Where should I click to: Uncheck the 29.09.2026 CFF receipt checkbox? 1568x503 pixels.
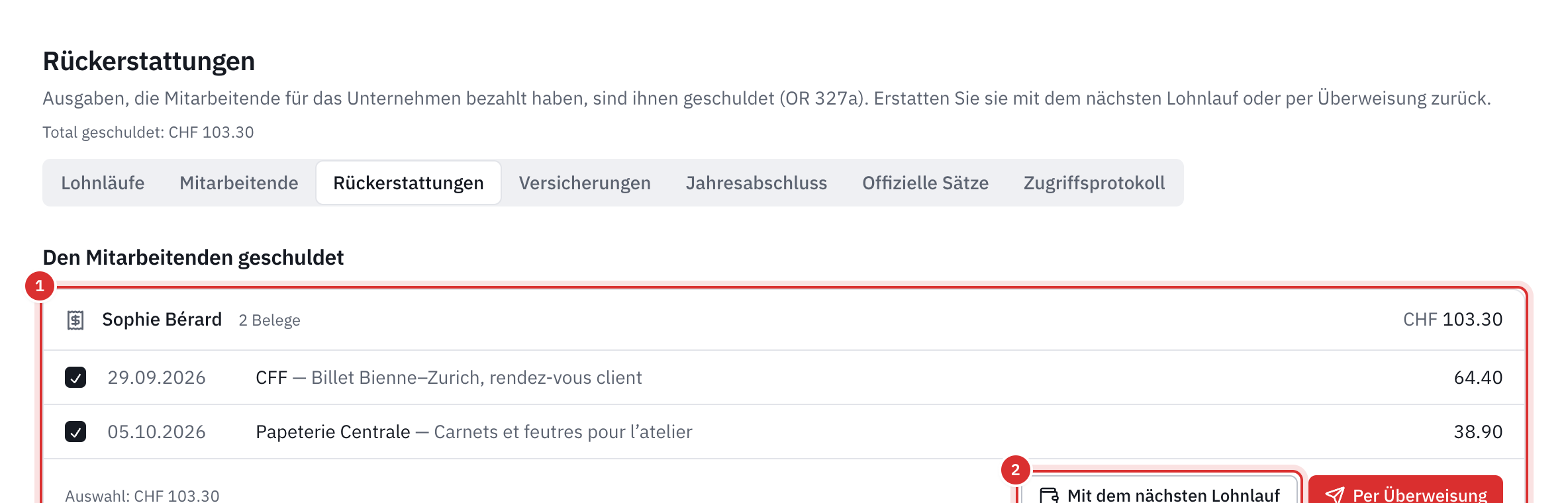coord(75,377)
